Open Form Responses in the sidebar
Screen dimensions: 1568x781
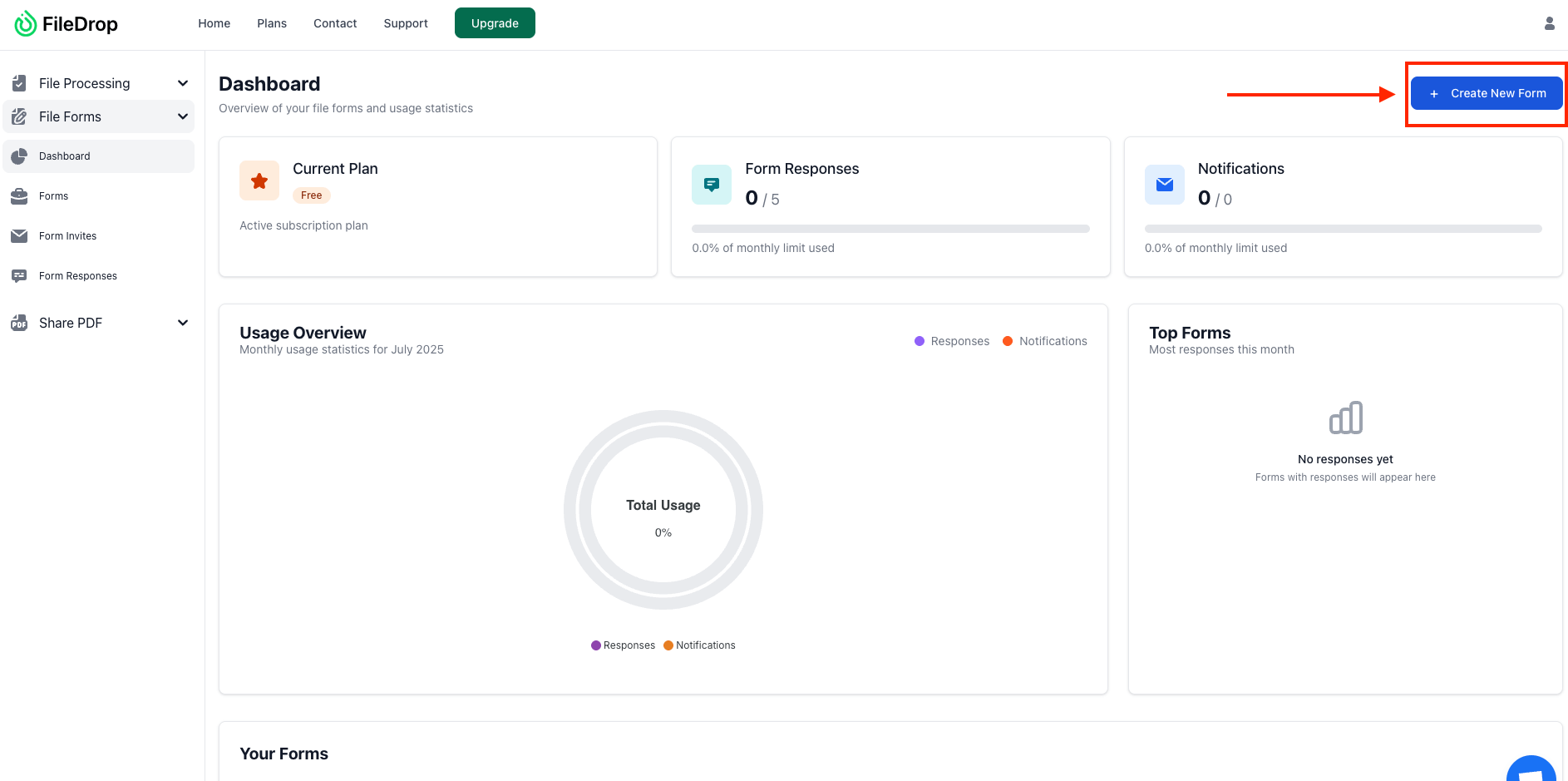pyautogui.click(x=99, y=276)
